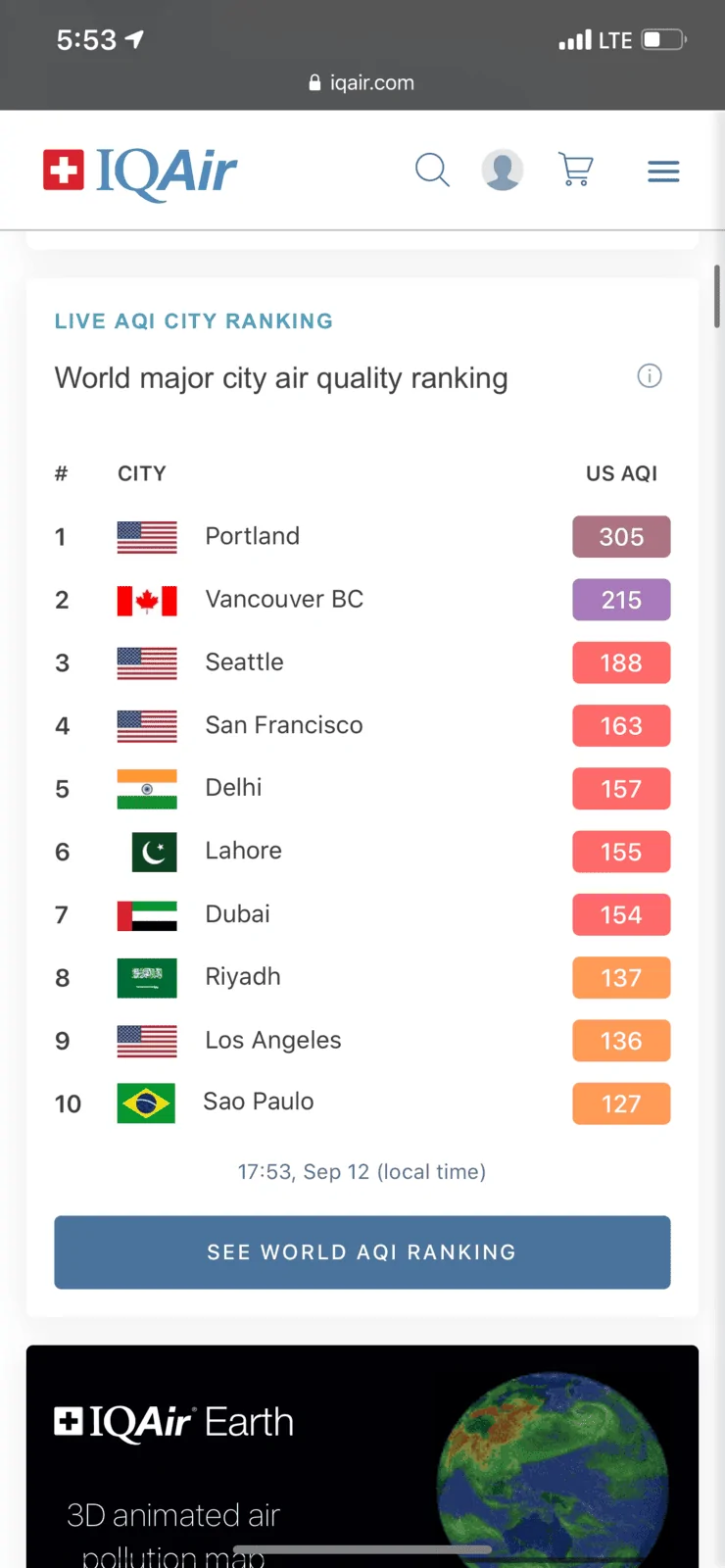Screen dimensions: 725x1568
Task: Open the Vancouver BC city link
Action: pyautogui.click(x=284, y=599)
